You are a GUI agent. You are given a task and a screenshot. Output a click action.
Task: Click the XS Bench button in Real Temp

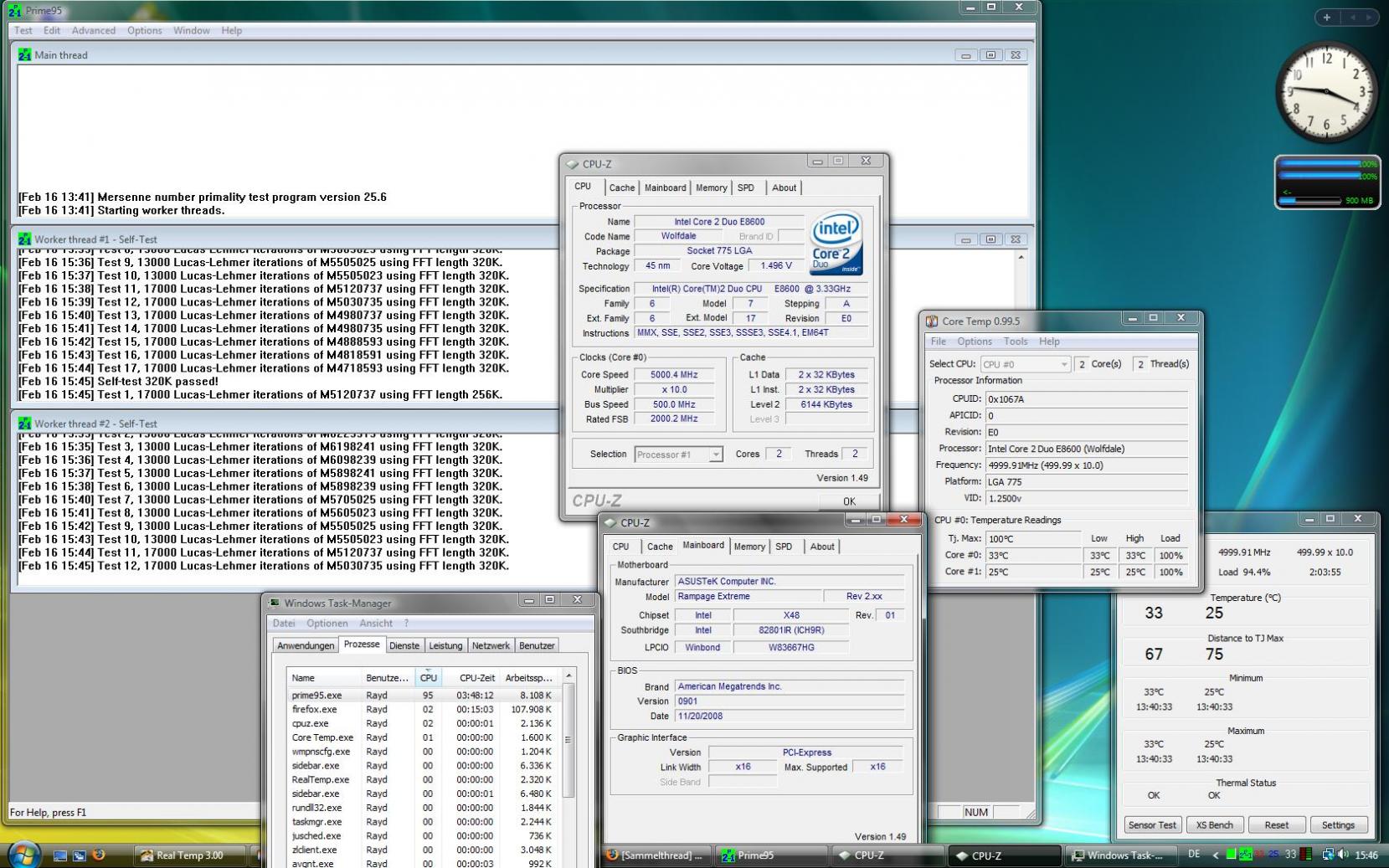pos(1214,824)
